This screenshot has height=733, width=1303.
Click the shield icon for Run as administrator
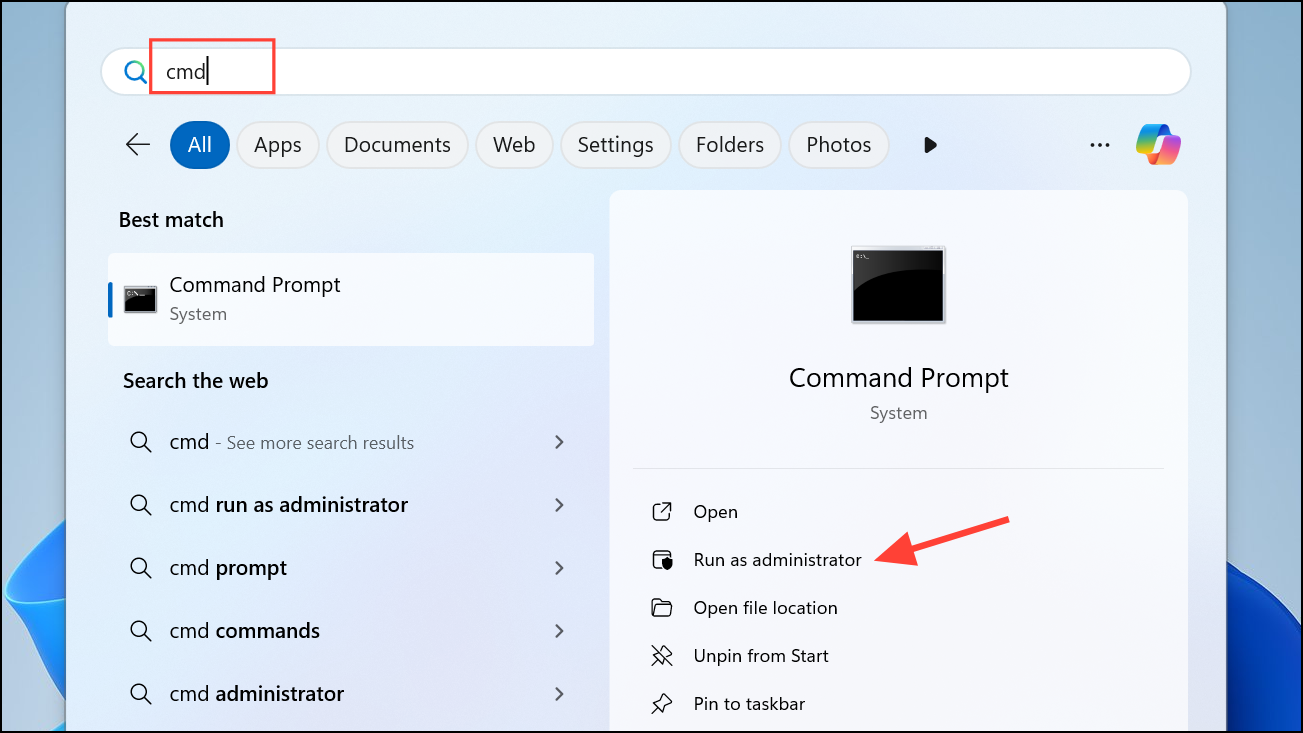click(662, 560)
